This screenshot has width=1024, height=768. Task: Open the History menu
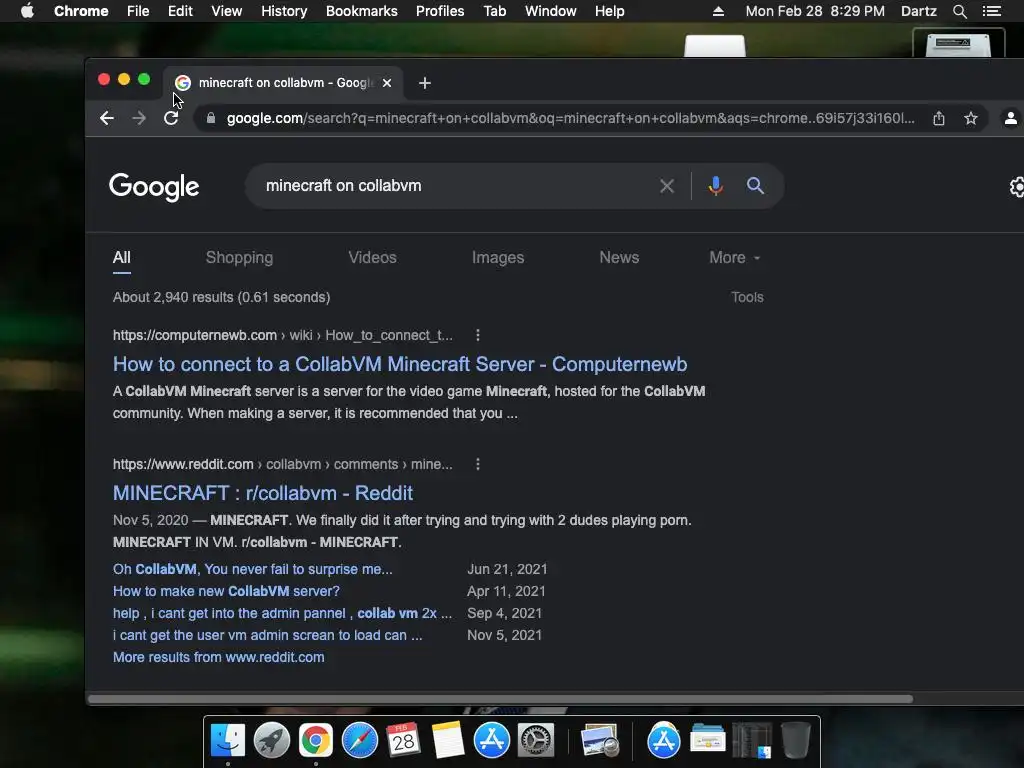pos(284,11)
